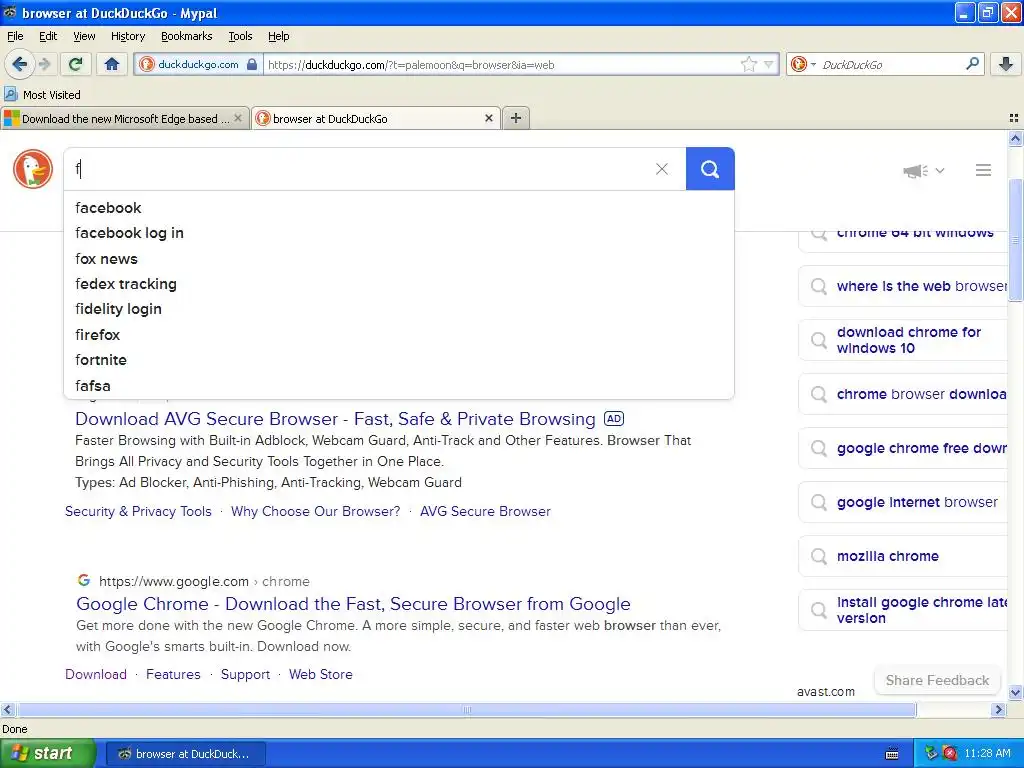The height and width of the screenshot is (768, 1024).
Task: Search related: where is the web browser
Action: click(x=904, y=286)
